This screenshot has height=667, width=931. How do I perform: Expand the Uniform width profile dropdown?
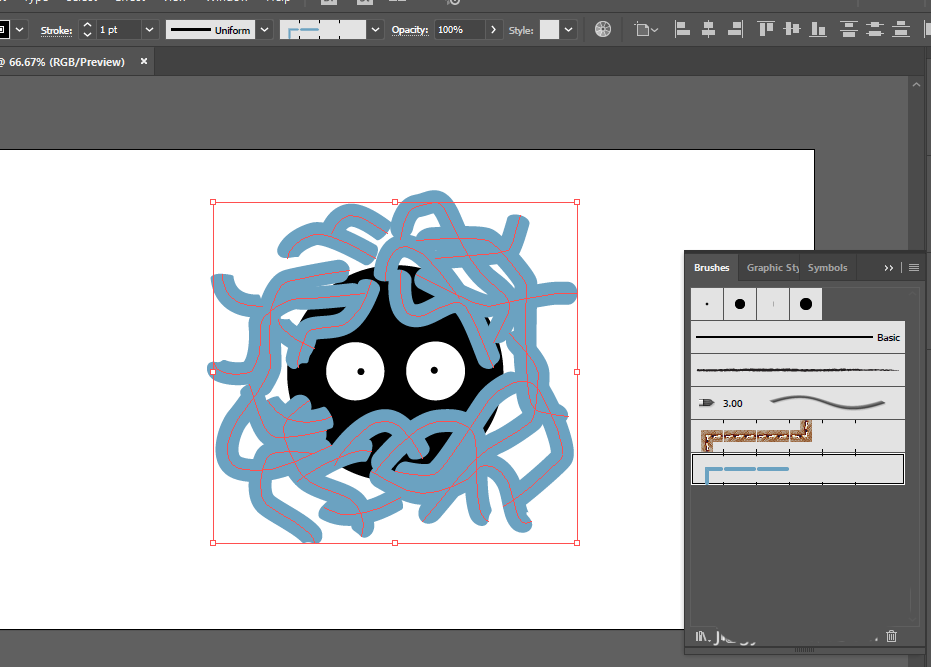click(265, 30)
